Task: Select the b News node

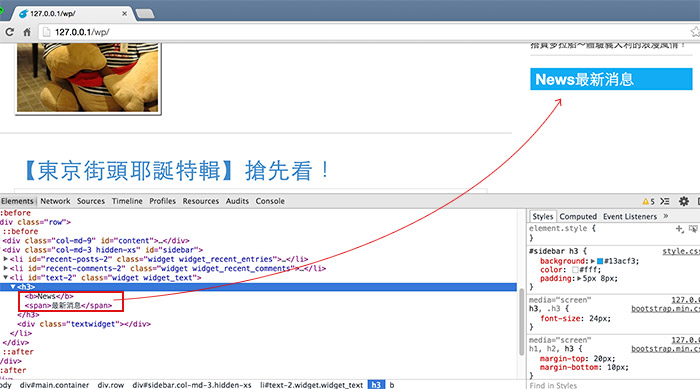Action: tap(49, 296)
